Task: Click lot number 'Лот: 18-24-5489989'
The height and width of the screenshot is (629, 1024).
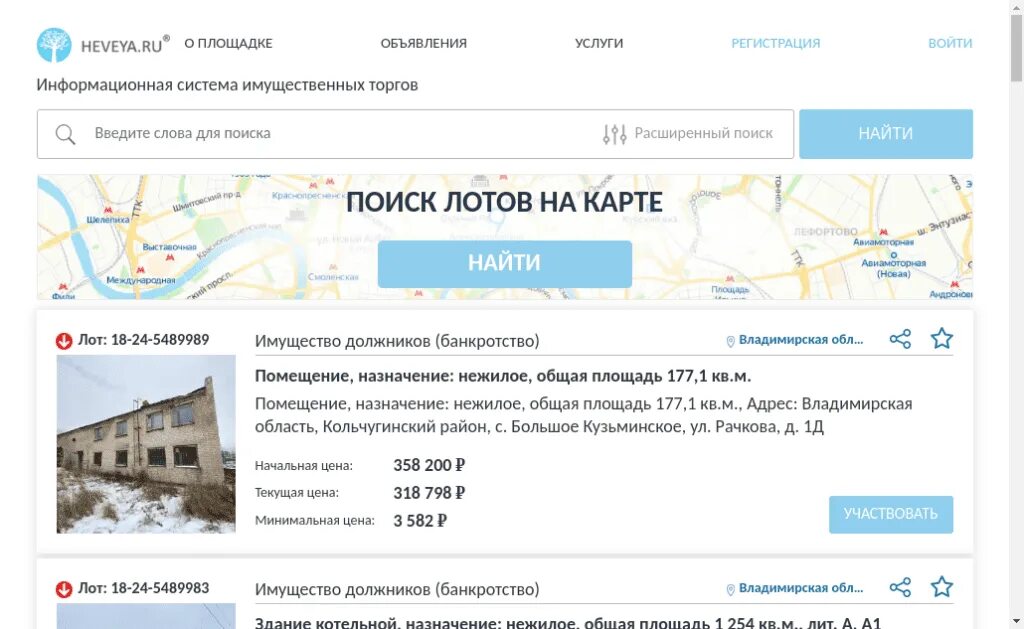Action: tap(144, 340)
